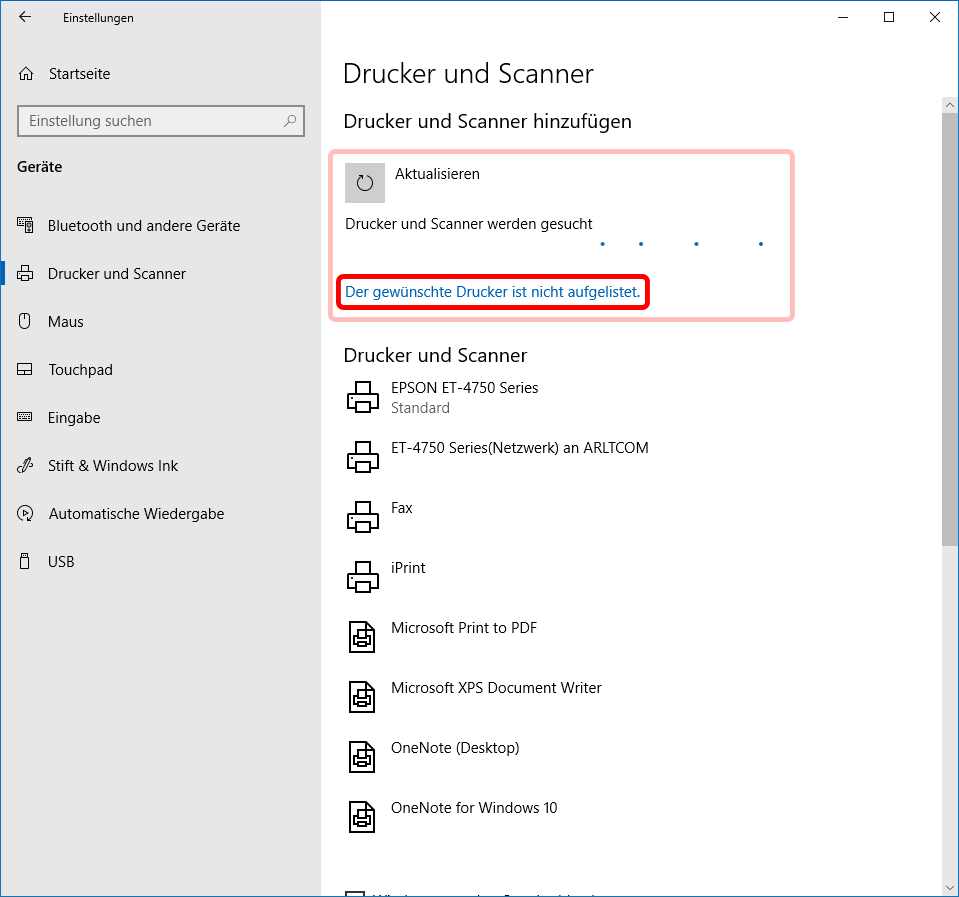
Task: Click the Fax printer icon
Action: [362, 518]
